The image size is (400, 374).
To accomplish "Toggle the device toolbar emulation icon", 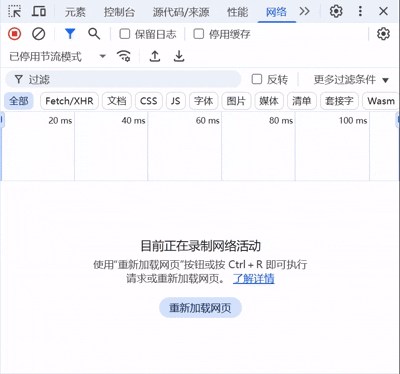I will point(39,11).
